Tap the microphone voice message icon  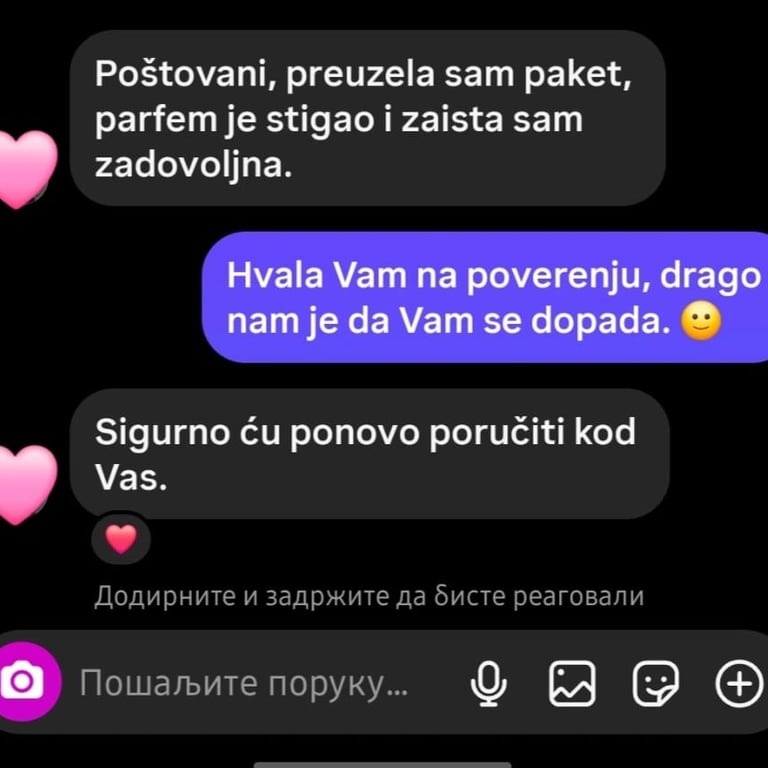(x=488, y=683)
